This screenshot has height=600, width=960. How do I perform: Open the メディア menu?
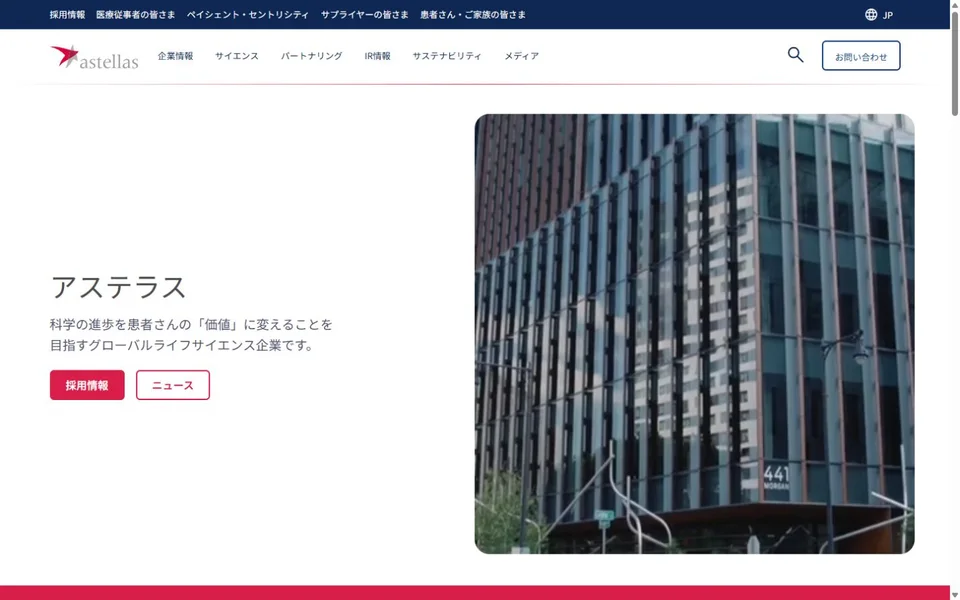pos(522,56)
